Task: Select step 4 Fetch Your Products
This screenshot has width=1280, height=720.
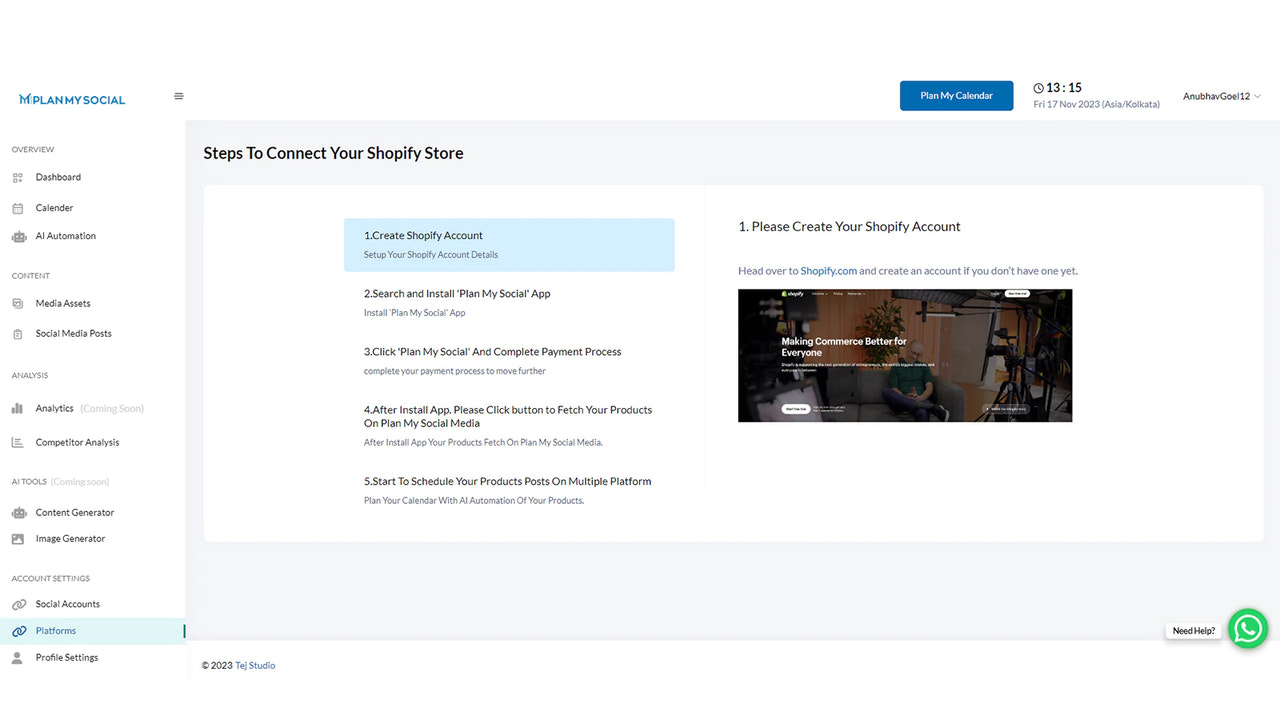Action: pos(509,426)
